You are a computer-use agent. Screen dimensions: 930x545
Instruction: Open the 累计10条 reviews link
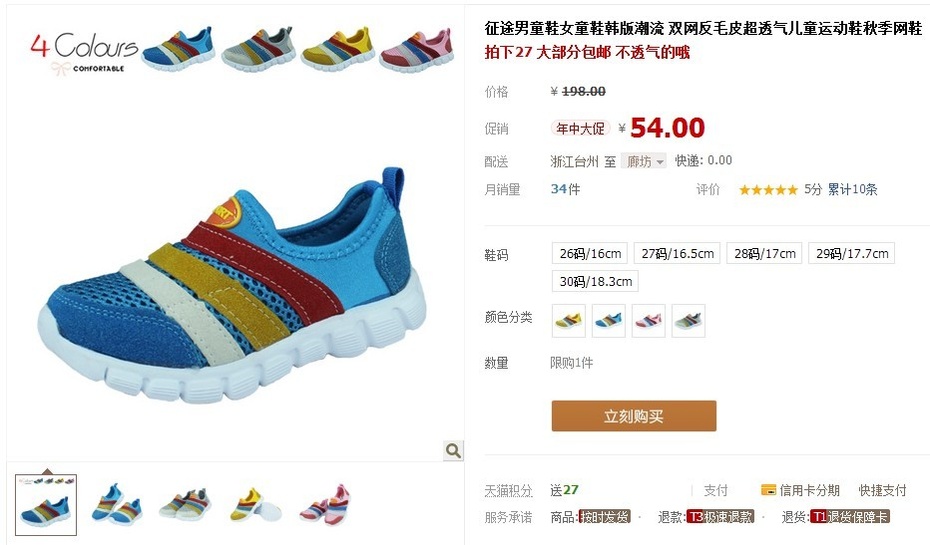coord(852,189)
